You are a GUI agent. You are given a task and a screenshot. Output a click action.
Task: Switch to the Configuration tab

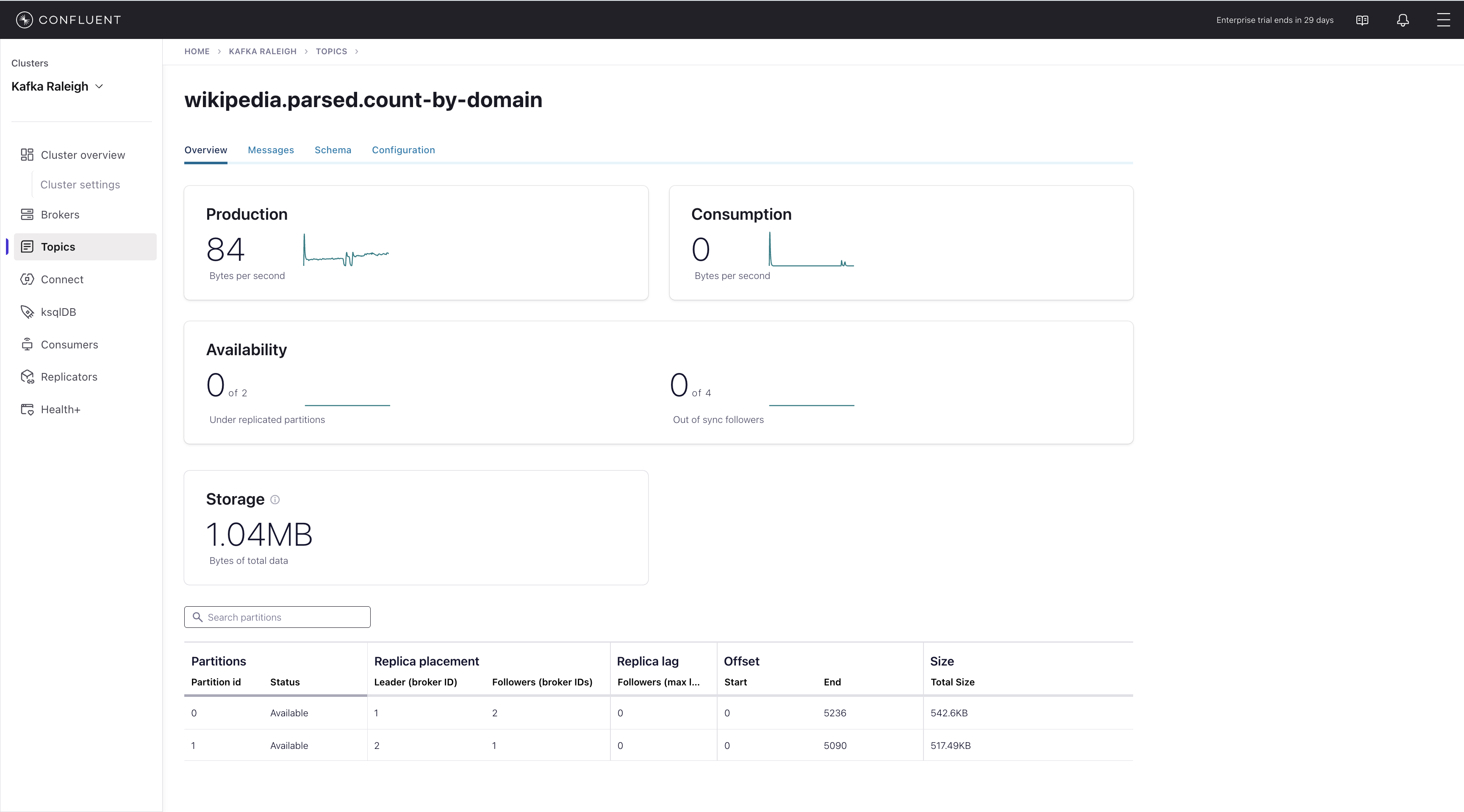(403, 150)
